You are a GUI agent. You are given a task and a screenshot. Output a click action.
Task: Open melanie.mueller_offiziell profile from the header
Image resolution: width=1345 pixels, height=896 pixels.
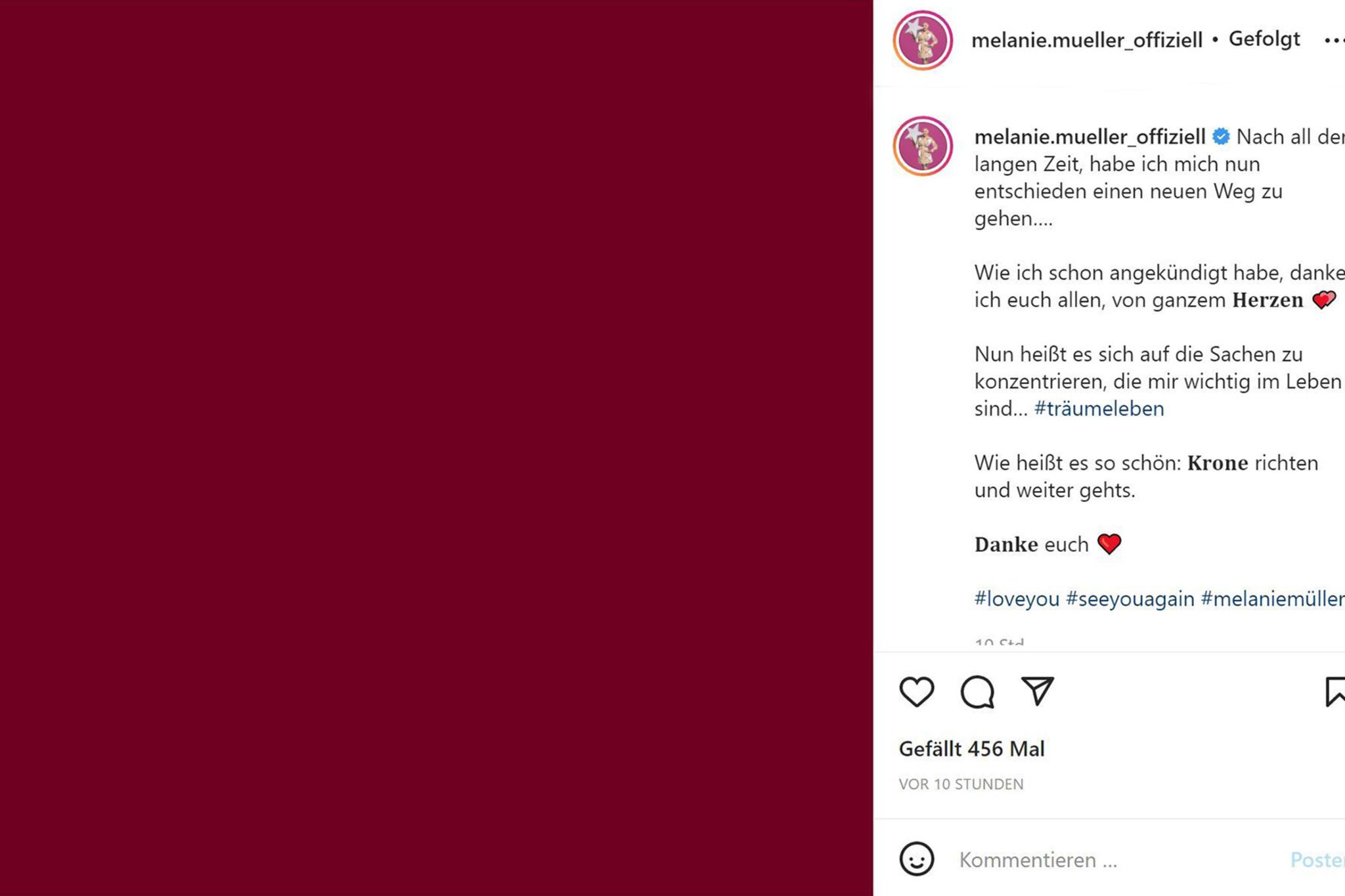click(x=1087, y=40)
